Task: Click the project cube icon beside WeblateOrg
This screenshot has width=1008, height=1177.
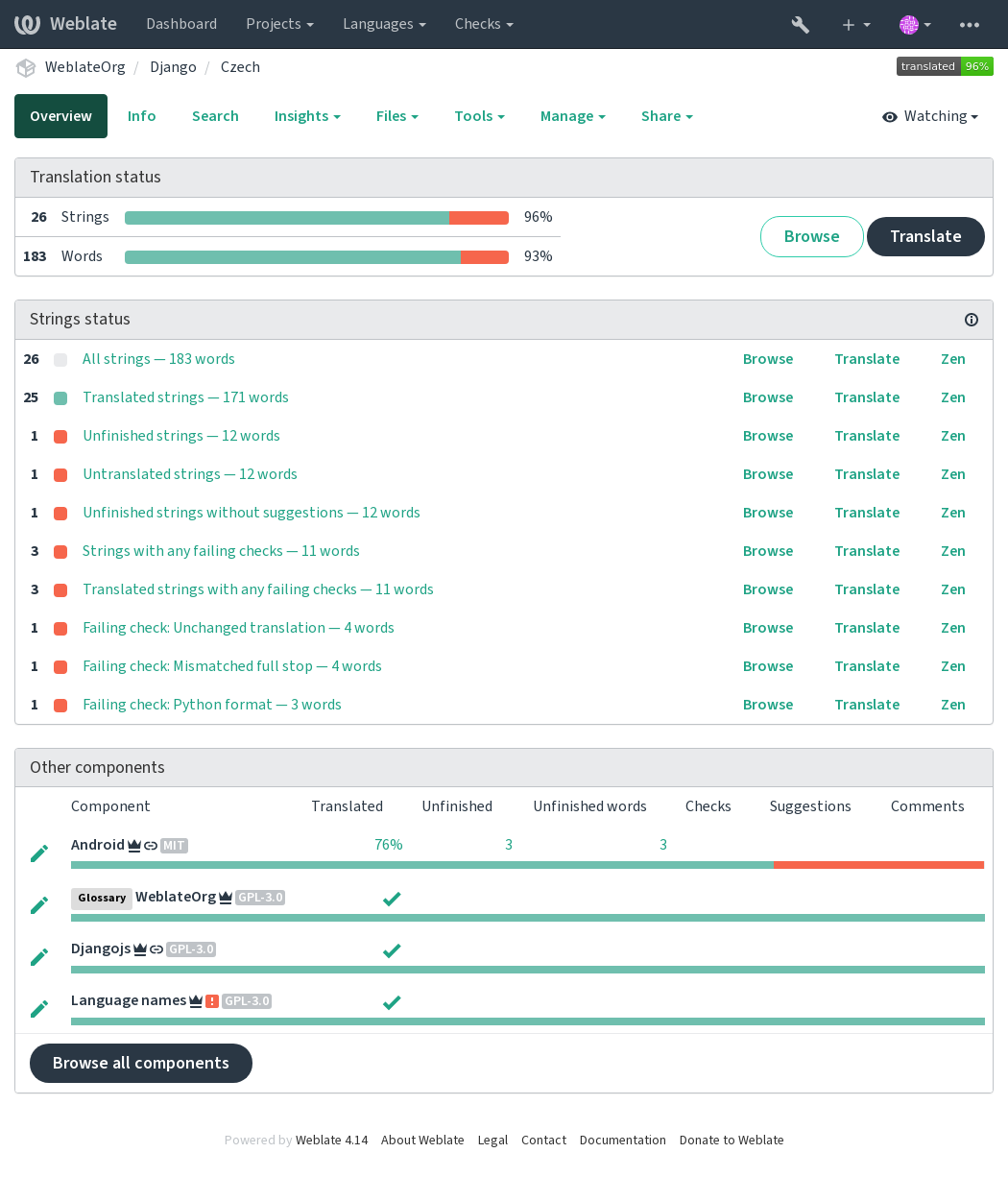Action: 26,67
